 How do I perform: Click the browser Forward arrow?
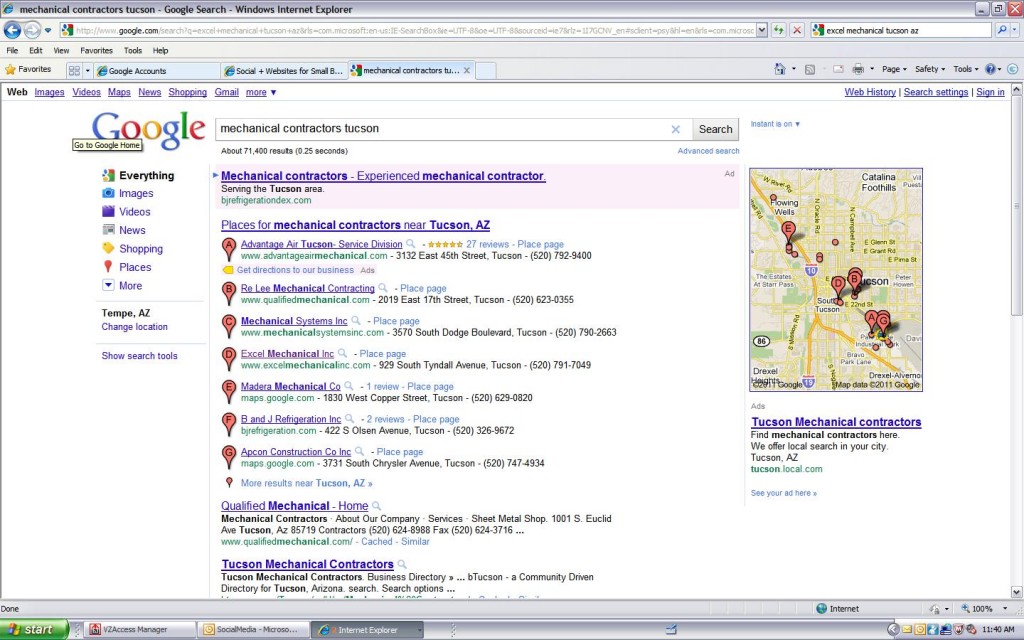[x=32, y=30]
